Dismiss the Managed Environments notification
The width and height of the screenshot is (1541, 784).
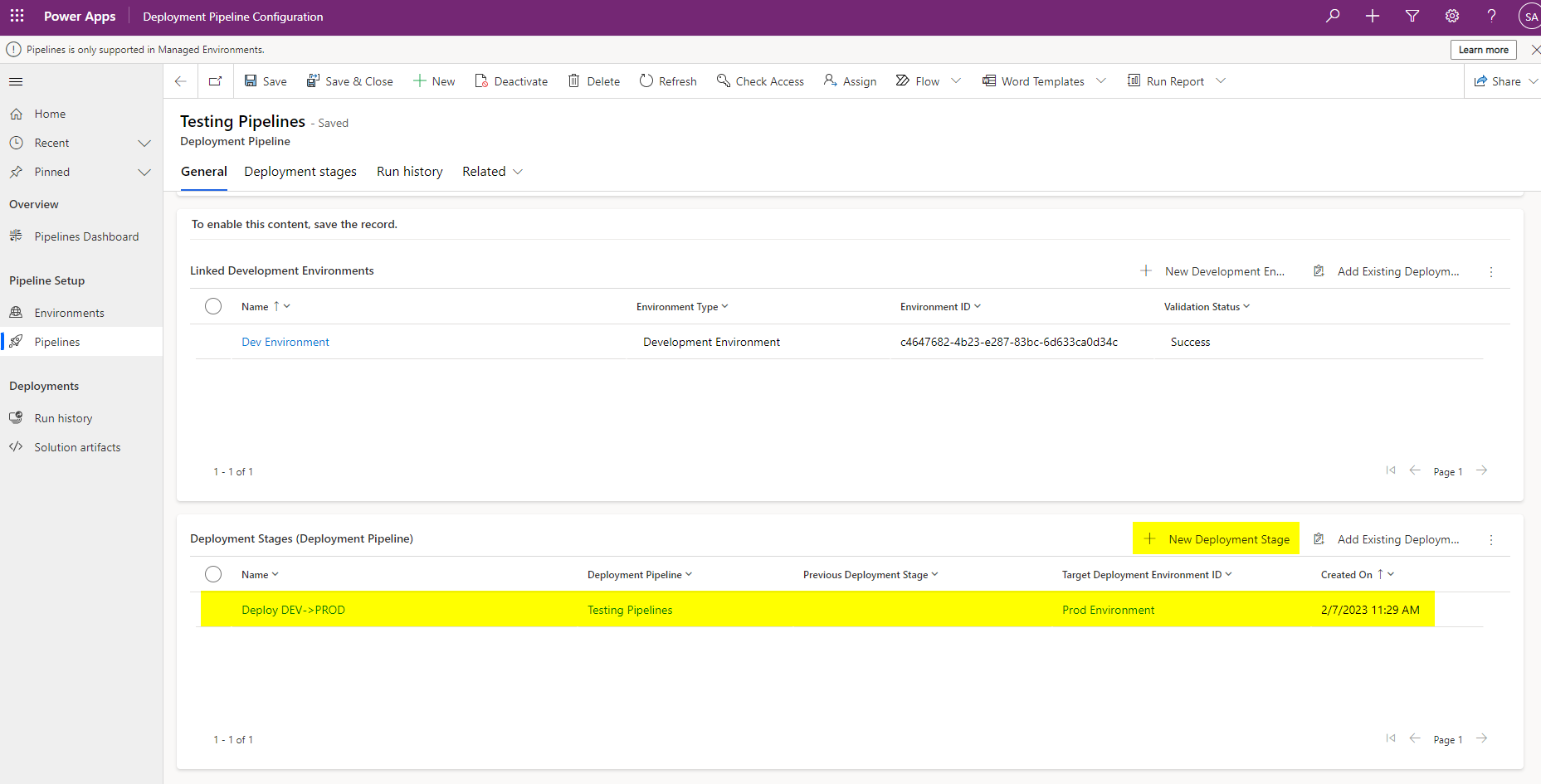tap(1534, 50)
